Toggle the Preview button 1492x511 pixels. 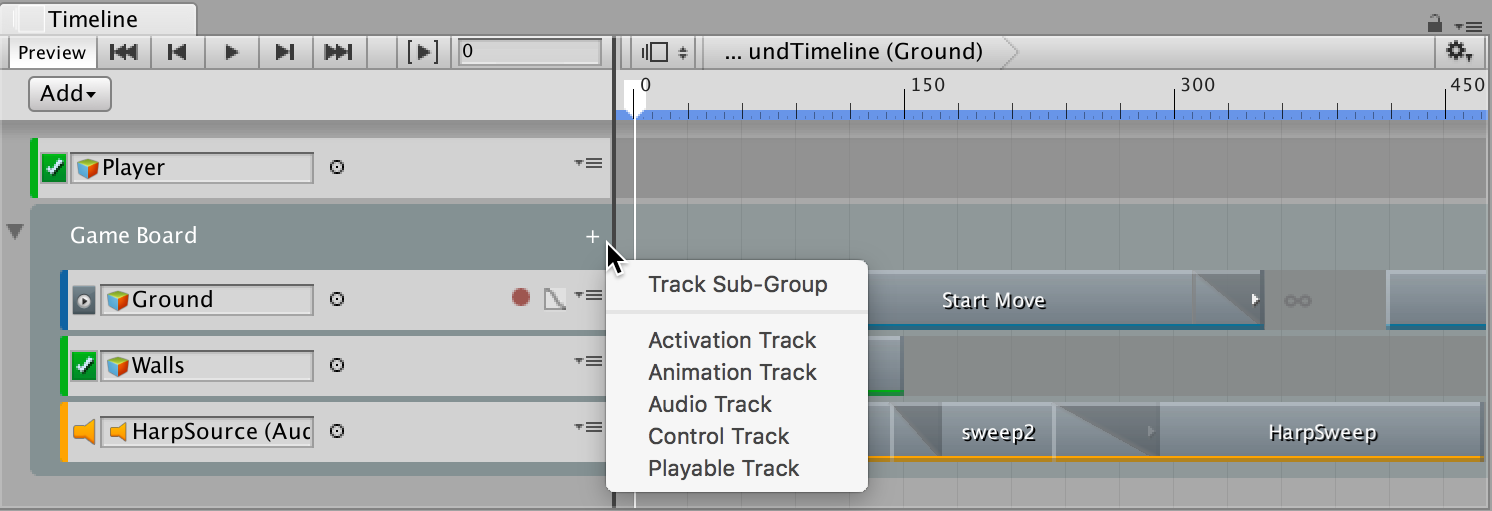(x=52, y=52)
